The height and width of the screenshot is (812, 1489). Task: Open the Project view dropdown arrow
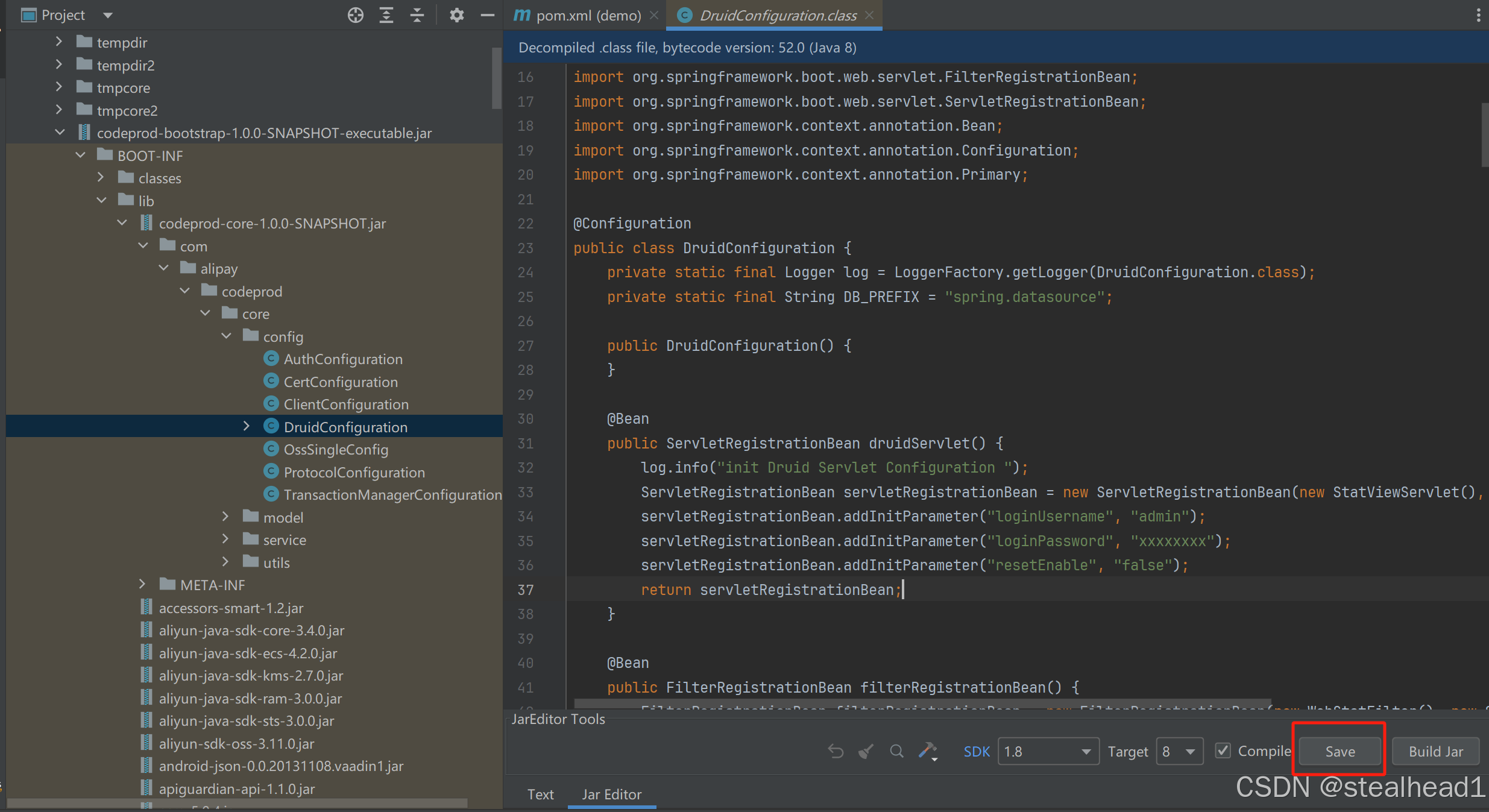pyautogui.click(x=107, y=15)
